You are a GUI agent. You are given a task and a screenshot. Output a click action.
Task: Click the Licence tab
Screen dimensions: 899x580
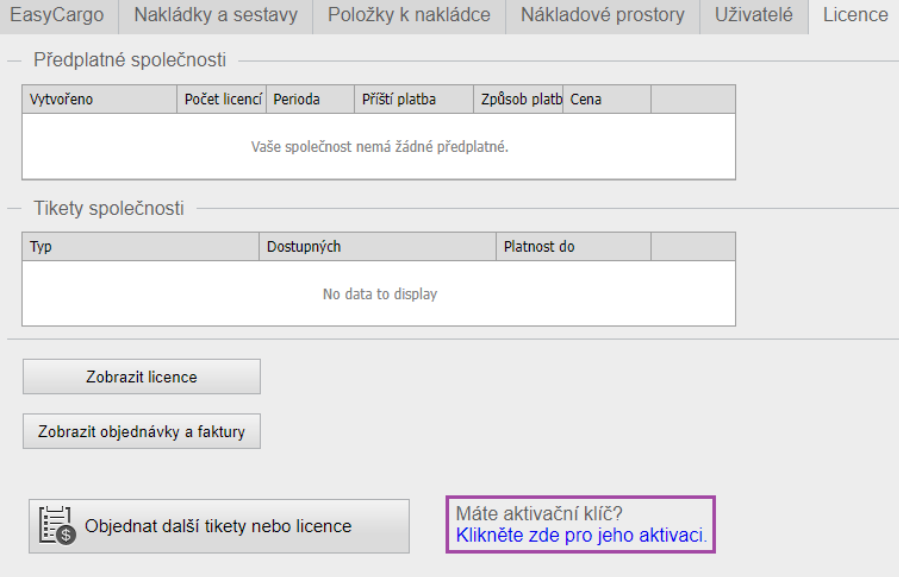pyautogui.click(x=854, y=16)
